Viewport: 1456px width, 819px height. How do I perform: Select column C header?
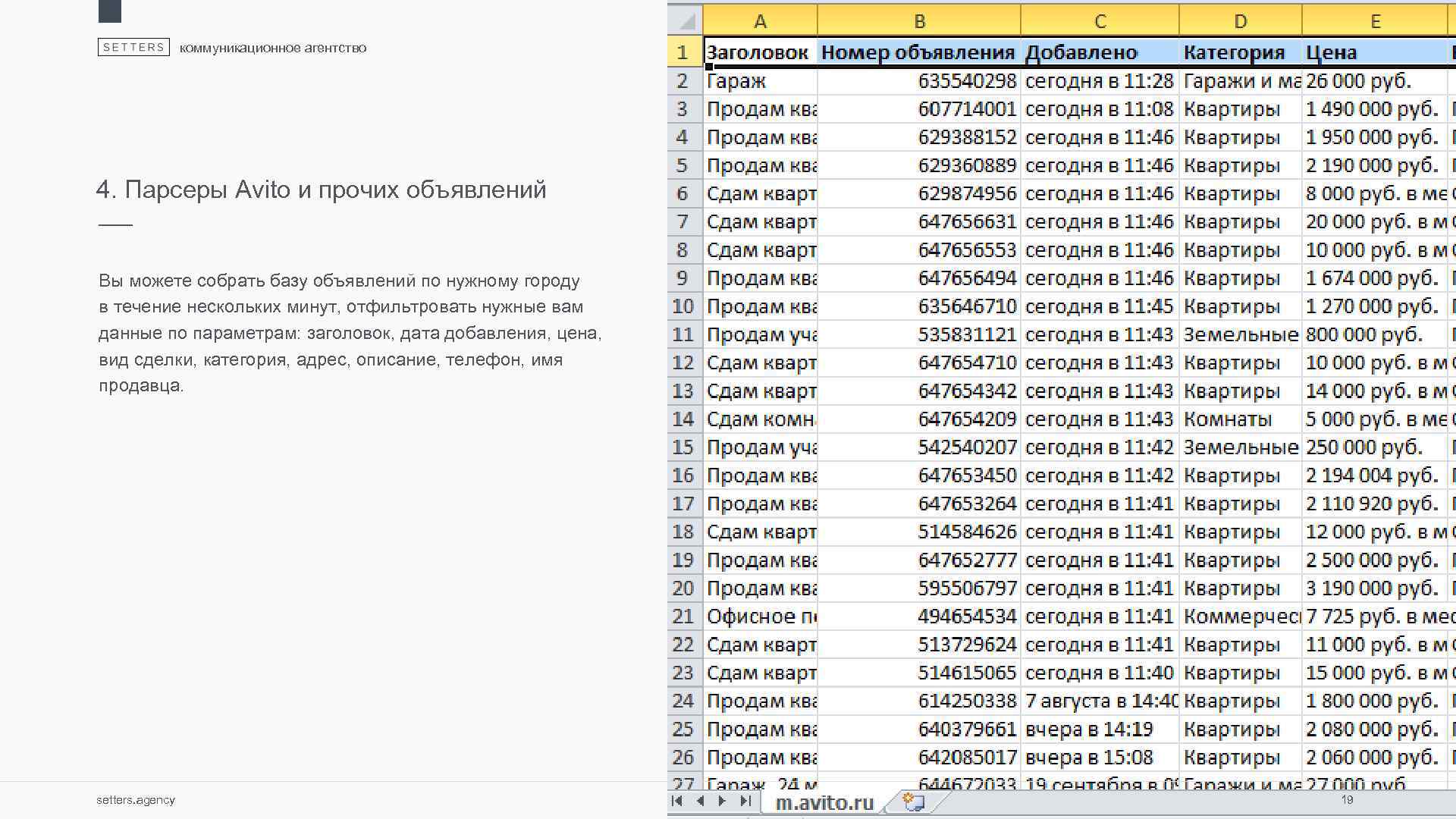click(x=1100, y=21)
